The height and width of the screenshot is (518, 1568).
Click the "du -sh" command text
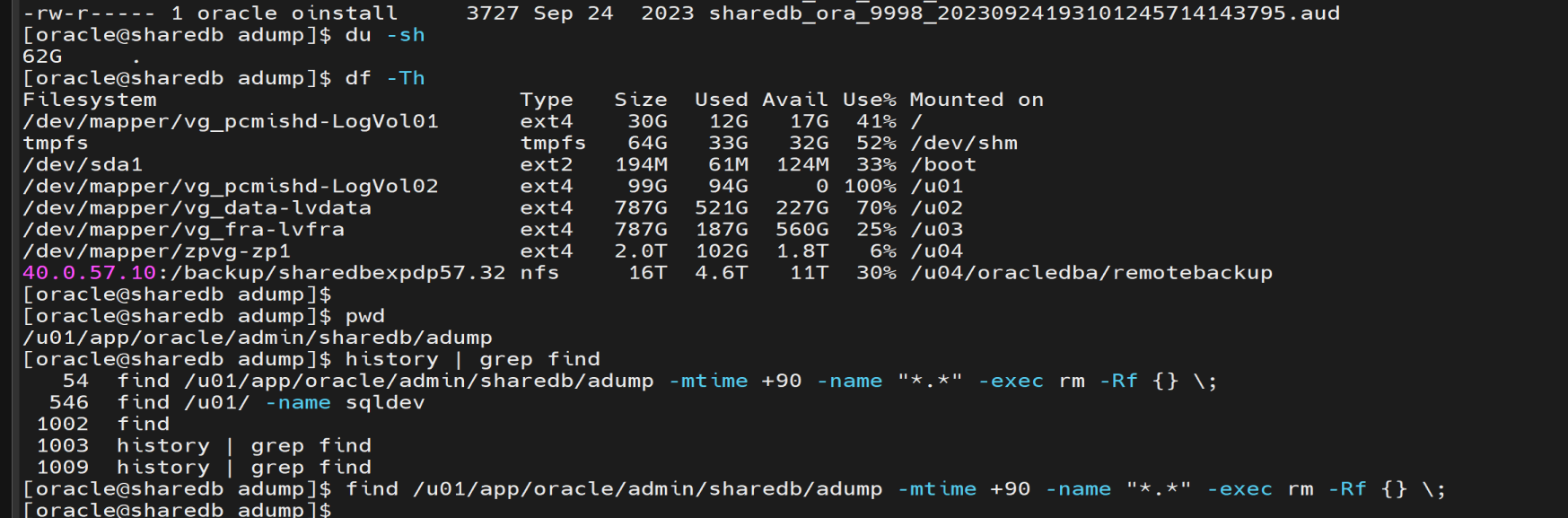pos(385,35)
